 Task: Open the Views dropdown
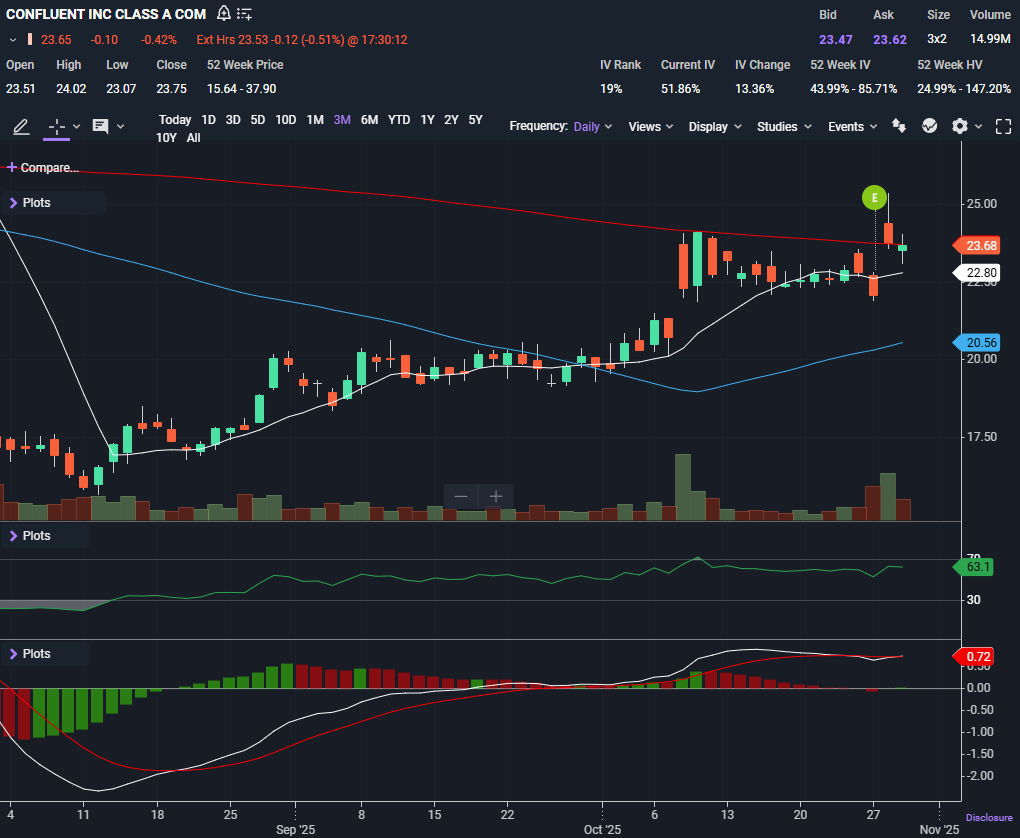pos(651,126)
